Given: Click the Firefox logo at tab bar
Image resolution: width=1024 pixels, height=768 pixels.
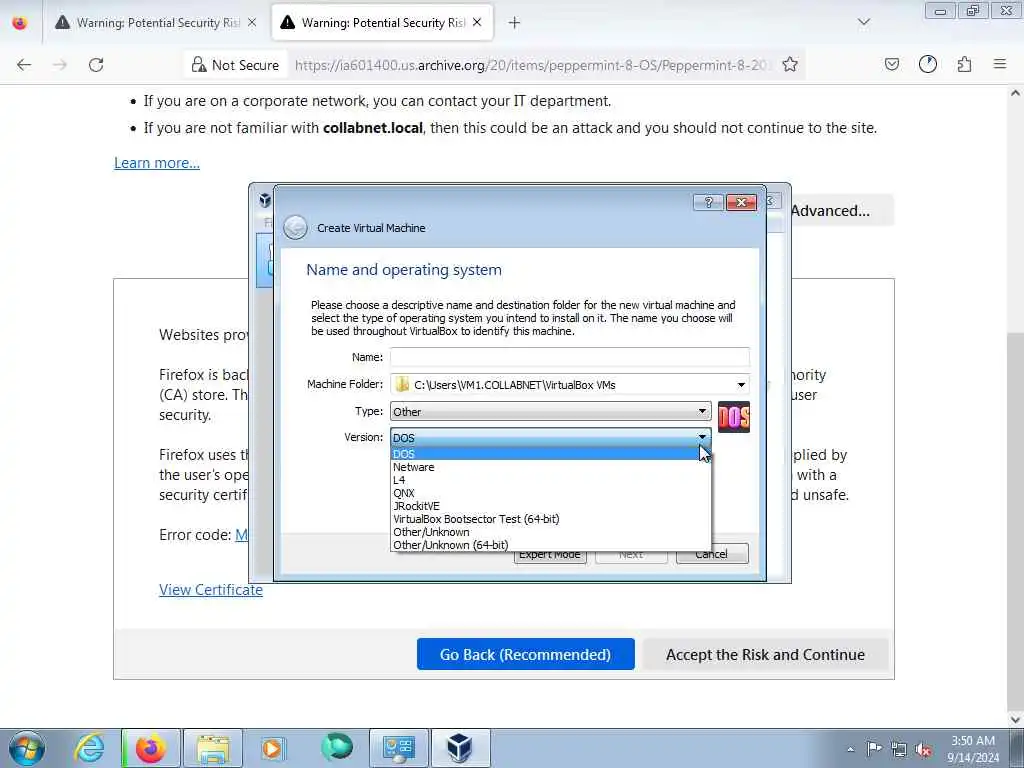Looking at the screenshot, I should (20, 23).
